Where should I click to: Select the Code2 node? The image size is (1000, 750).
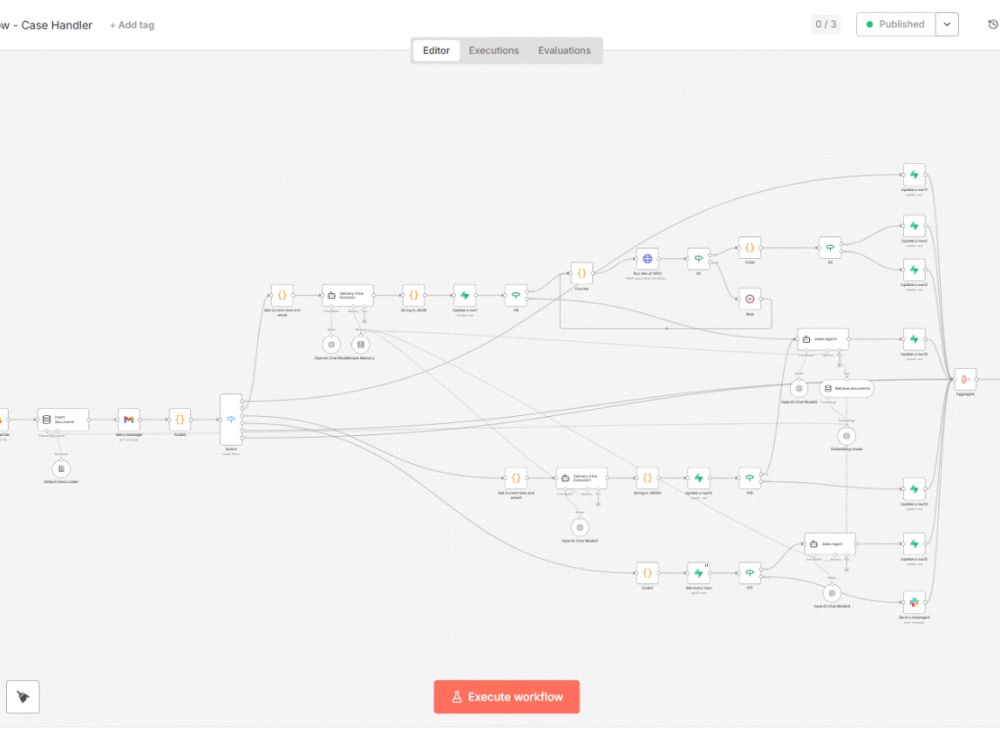point(647,573)
